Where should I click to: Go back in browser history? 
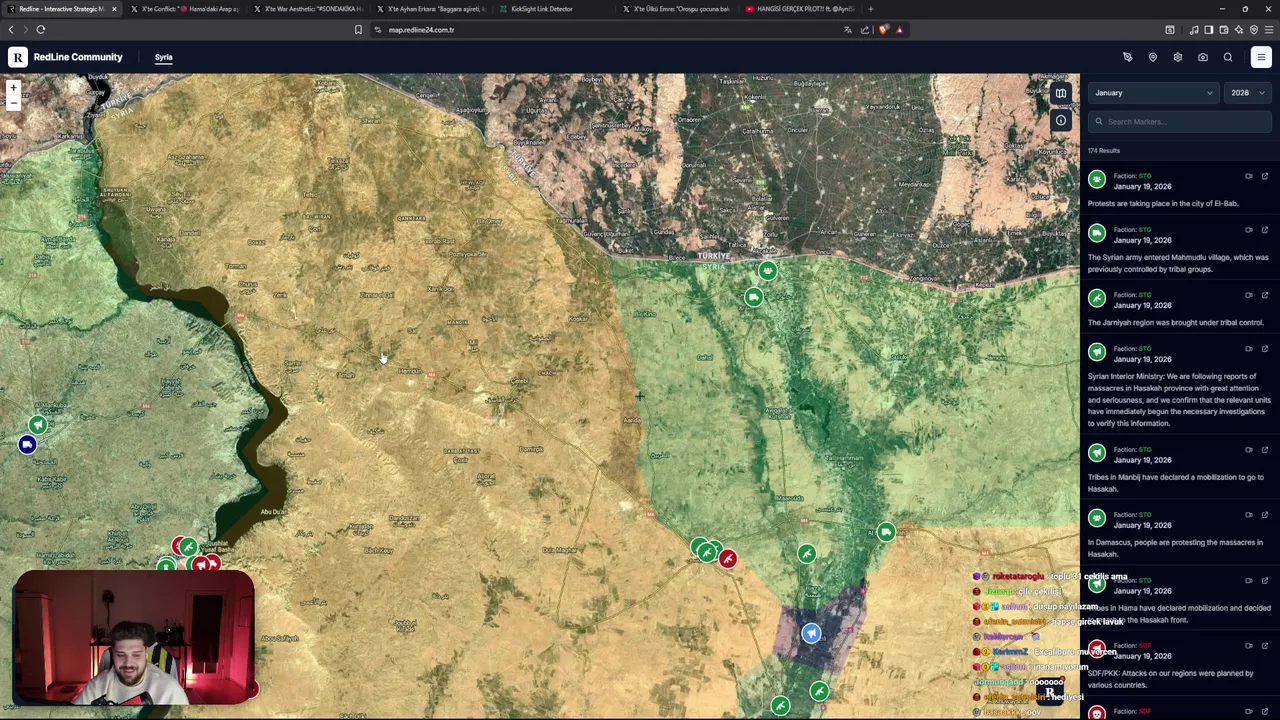click(11, 30)
